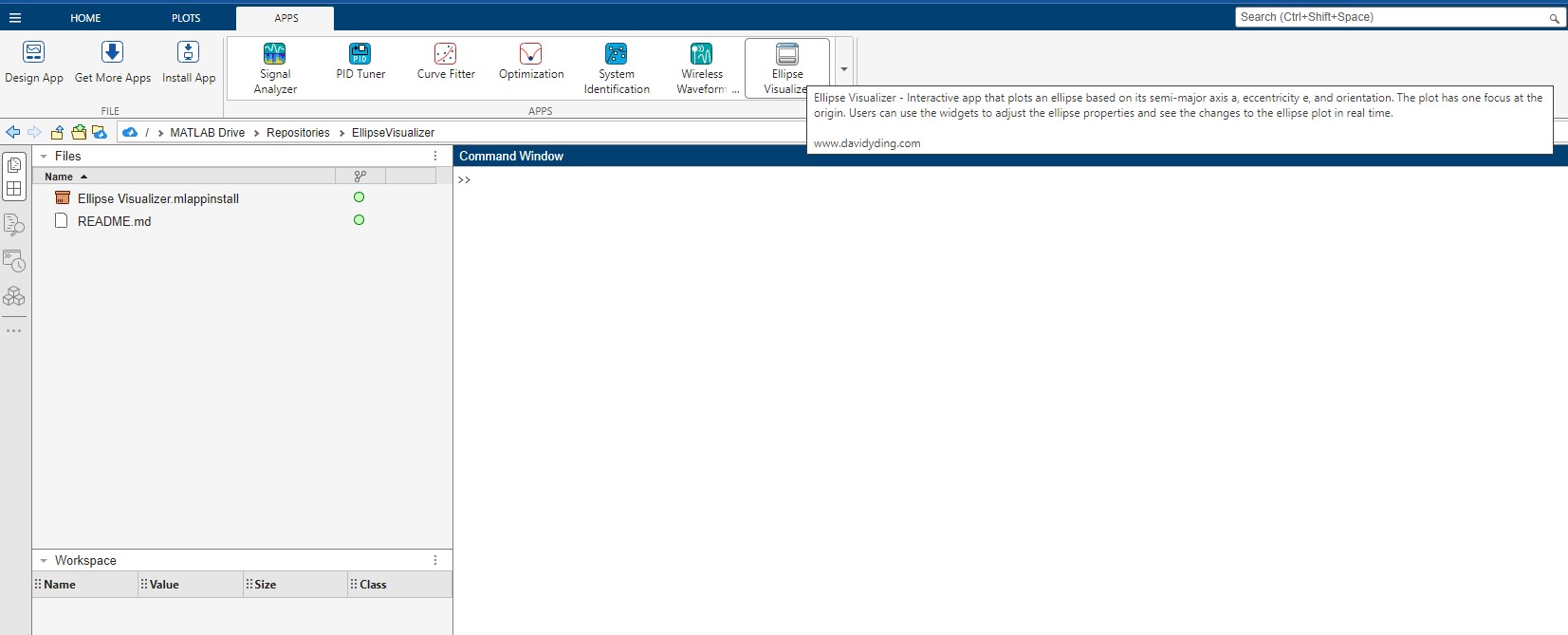Sort workspace by Class column
Image resolution: width=1568 pixels, height=635 pixels.
(x=400, y=585)
